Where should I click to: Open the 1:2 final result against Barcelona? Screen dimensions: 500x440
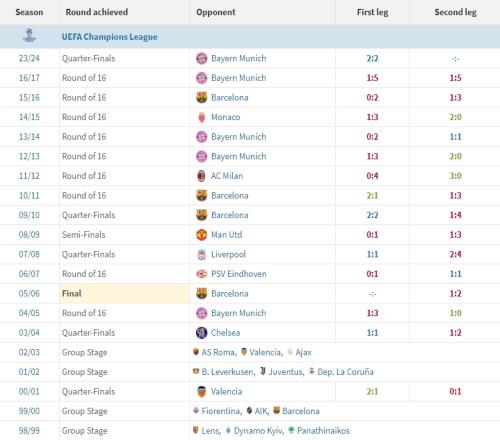click(x=455, y=294)
